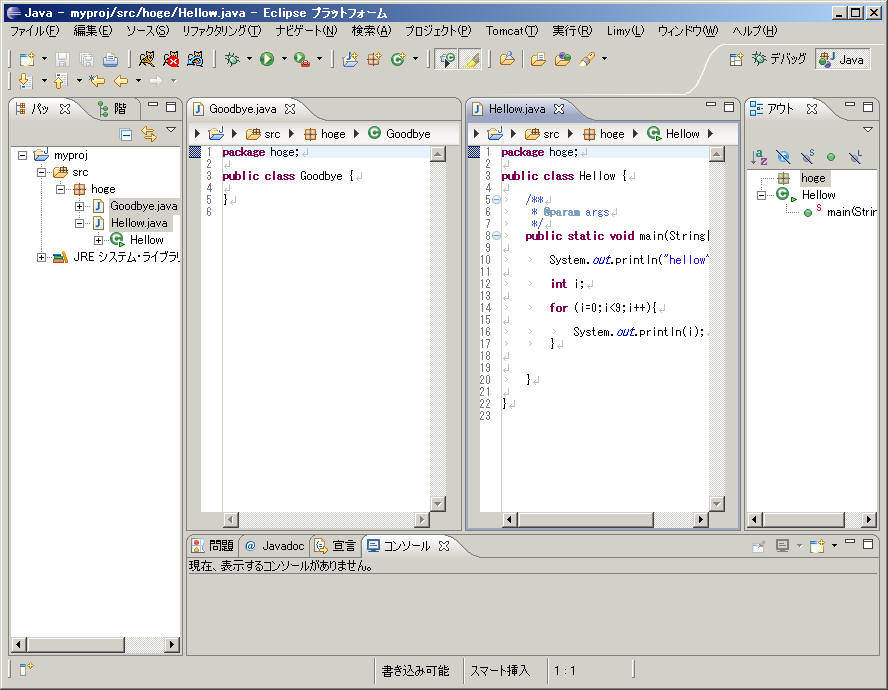The height and width of the screenshot is (690, 888).
Task: Switch to the Debug (デバッグ) perspective
Action: point(779,59)
